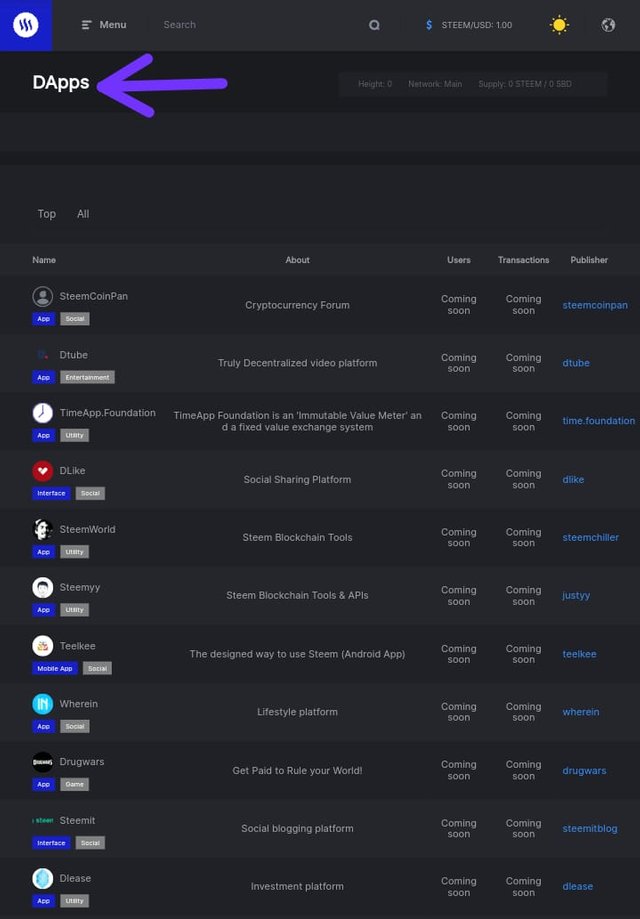This screenshot has height=919, width=640.
Task: Open the Menu hamburger icon
Action: pos(87,25)
